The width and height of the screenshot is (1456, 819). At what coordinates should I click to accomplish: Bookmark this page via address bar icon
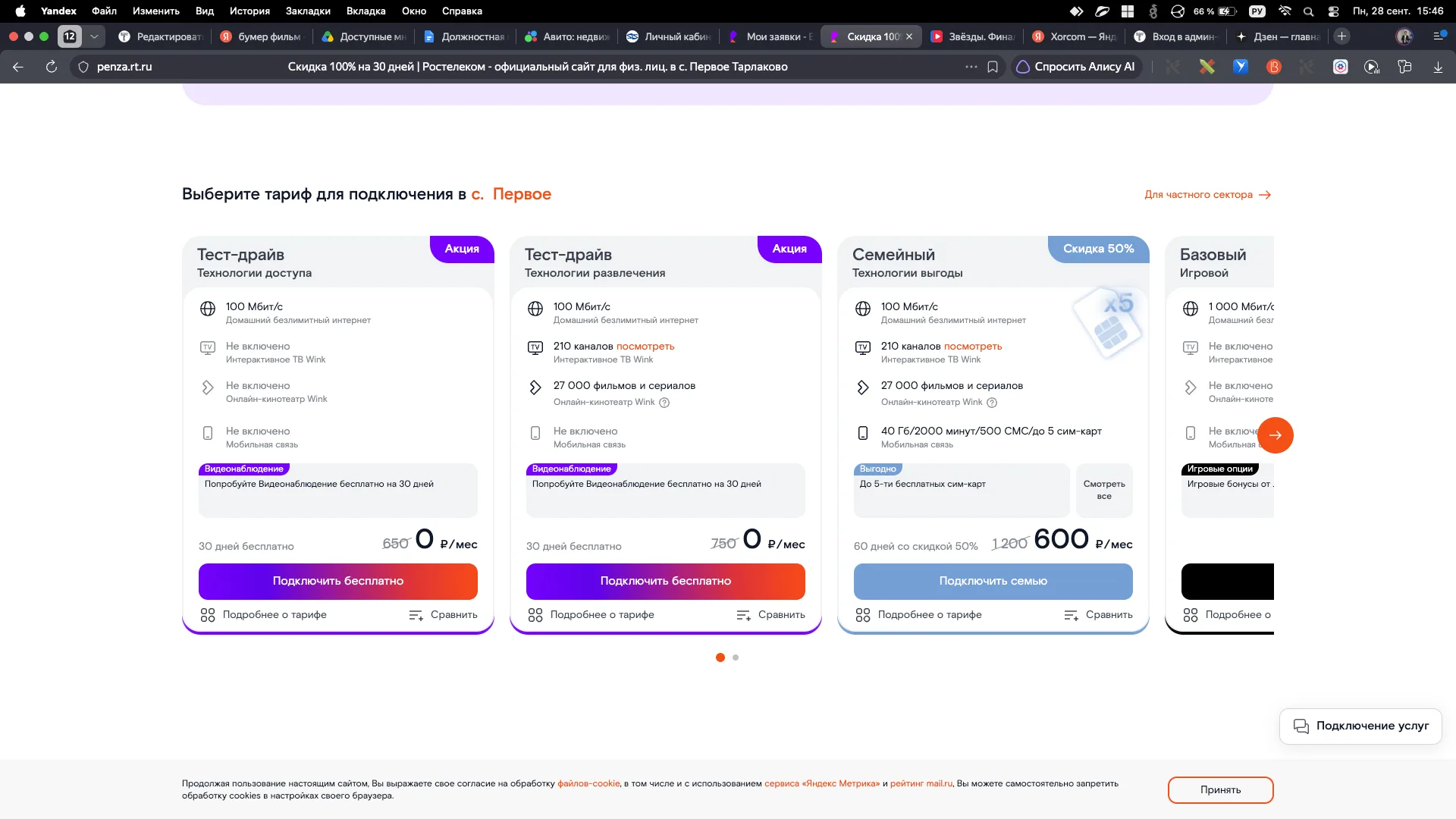993,67
